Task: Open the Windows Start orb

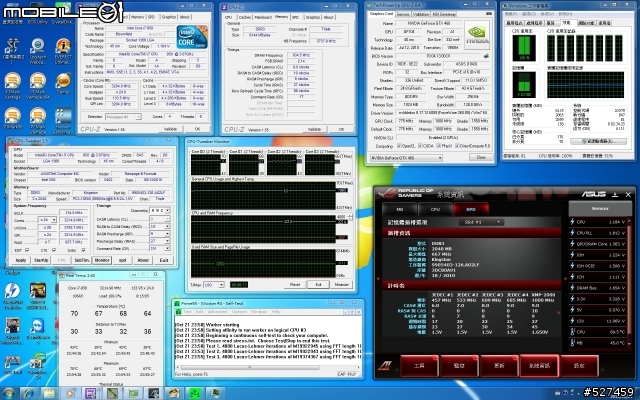Action: coord(9,393)
